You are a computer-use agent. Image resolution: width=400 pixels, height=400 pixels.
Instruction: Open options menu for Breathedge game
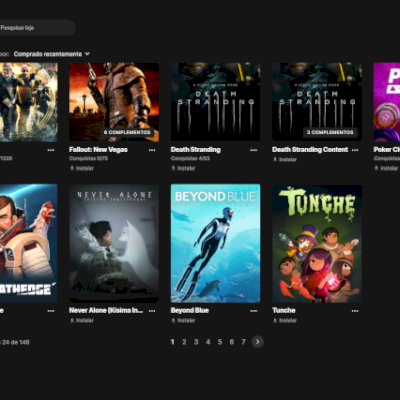click(51, 311)
